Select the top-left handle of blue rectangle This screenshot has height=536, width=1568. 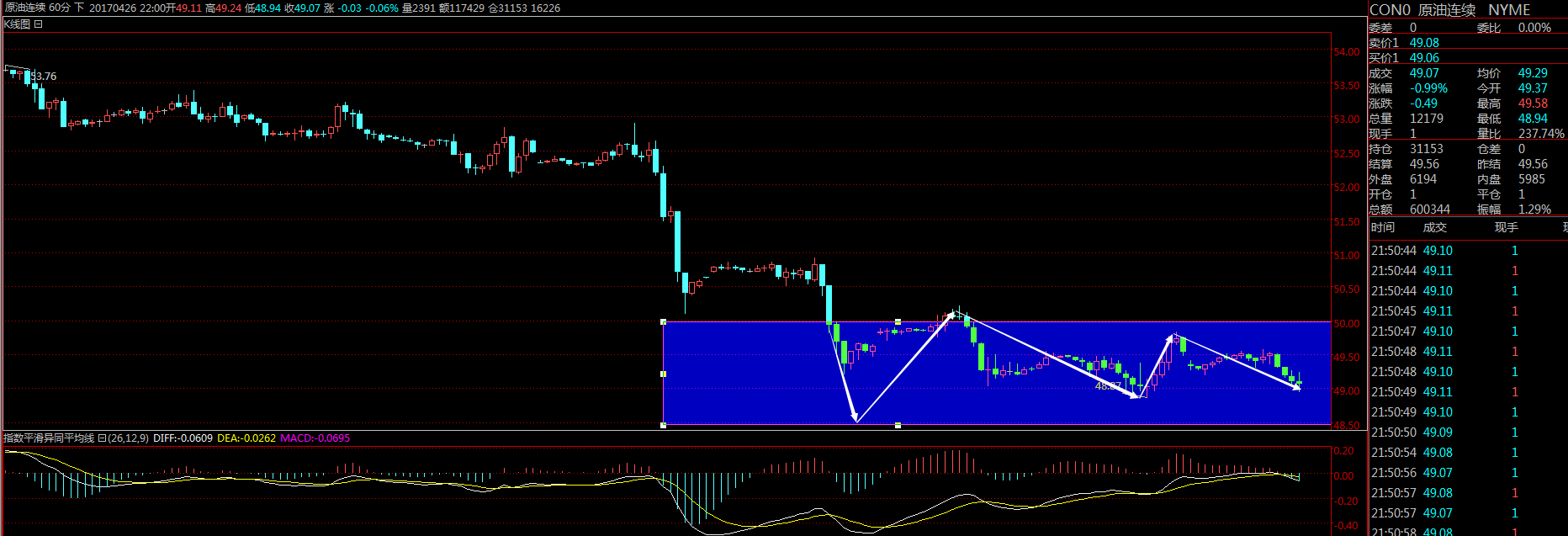coord(664,322)
